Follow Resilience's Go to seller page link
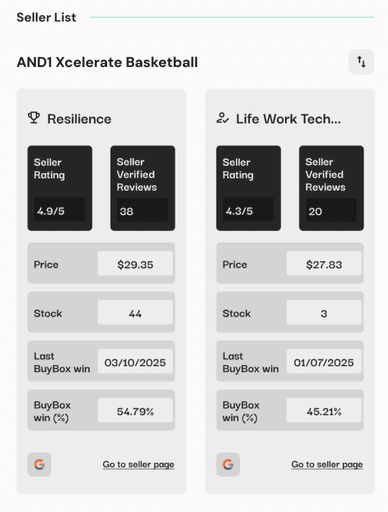The height and width of the screenshot is (512, 388). coord(138,464)
